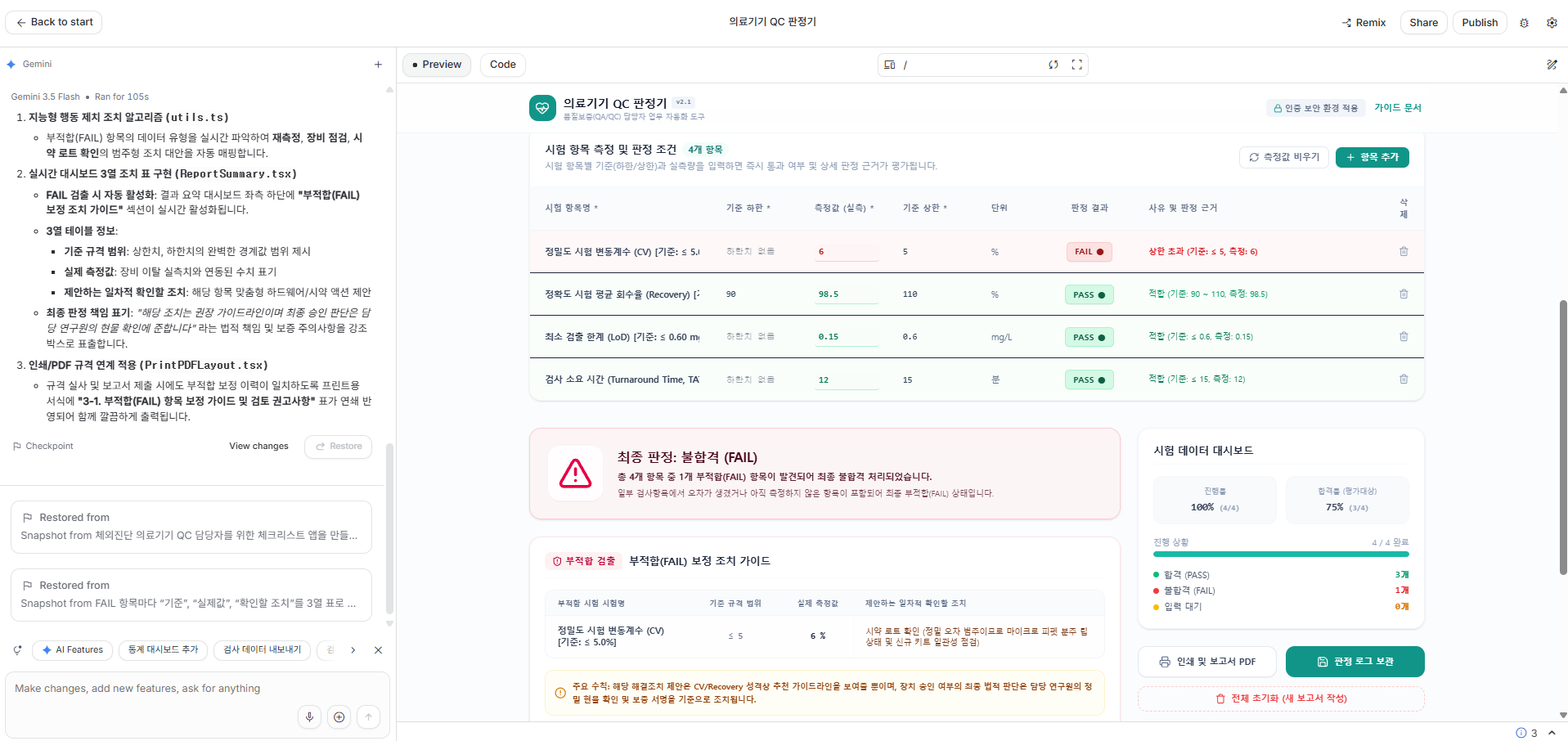Viewport: 1568px width, 741px height.
Task: Click 불합격 (FAIL) legend entry
Action: (1184, 591)
